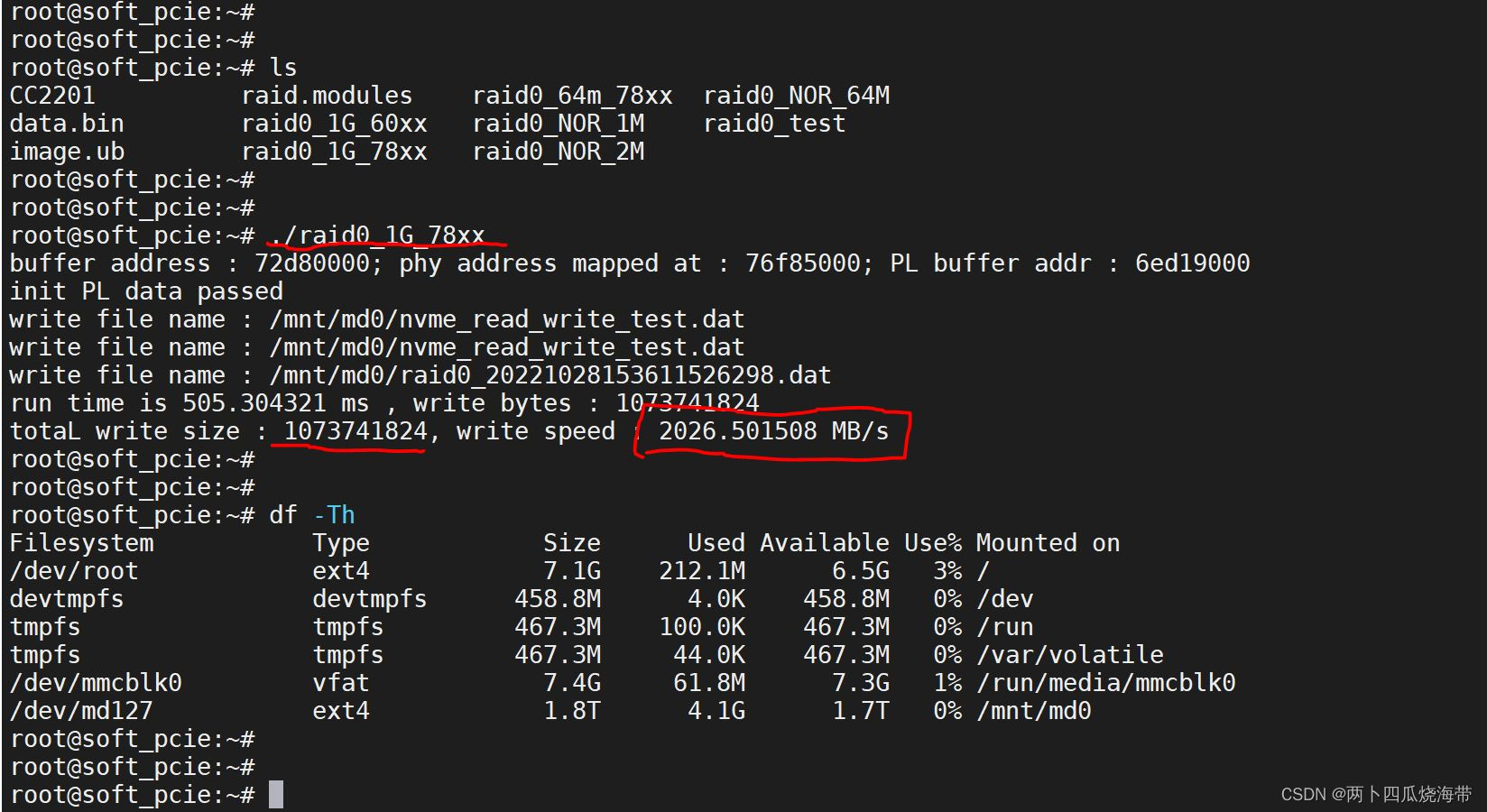Image resolution: width=1487 pixels, height=812 pixels.
Task: Click the 1.8T size of /dev/md127
Action: 572,711
